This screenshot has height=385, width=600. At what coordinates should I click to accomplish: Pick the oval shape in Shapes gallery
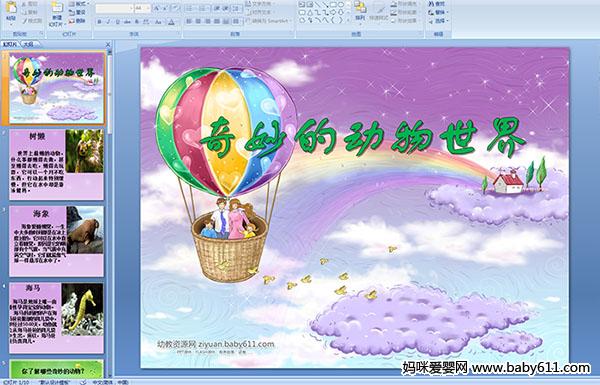[x=340, y=5]
